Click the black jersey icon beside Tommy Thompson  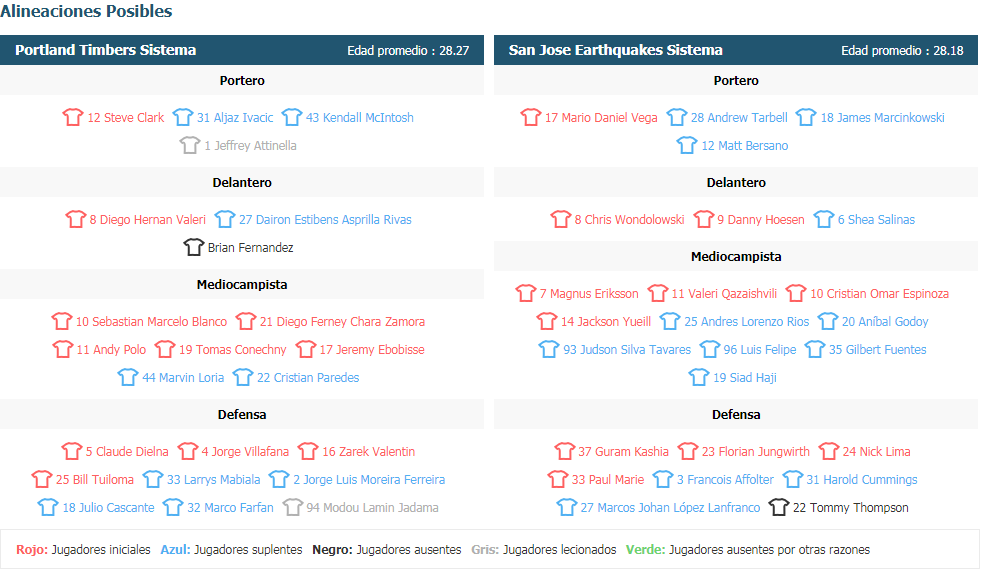point(778,507)
